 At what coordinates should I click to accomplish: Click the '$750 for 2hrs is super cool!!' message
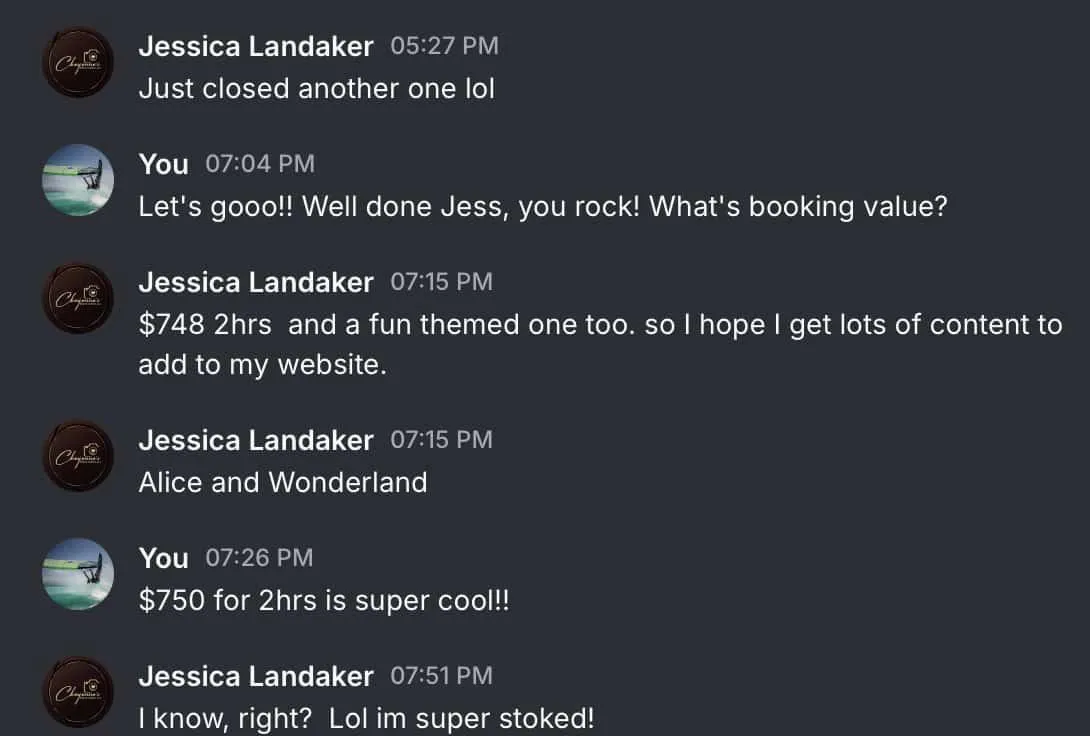coord(324,601)
